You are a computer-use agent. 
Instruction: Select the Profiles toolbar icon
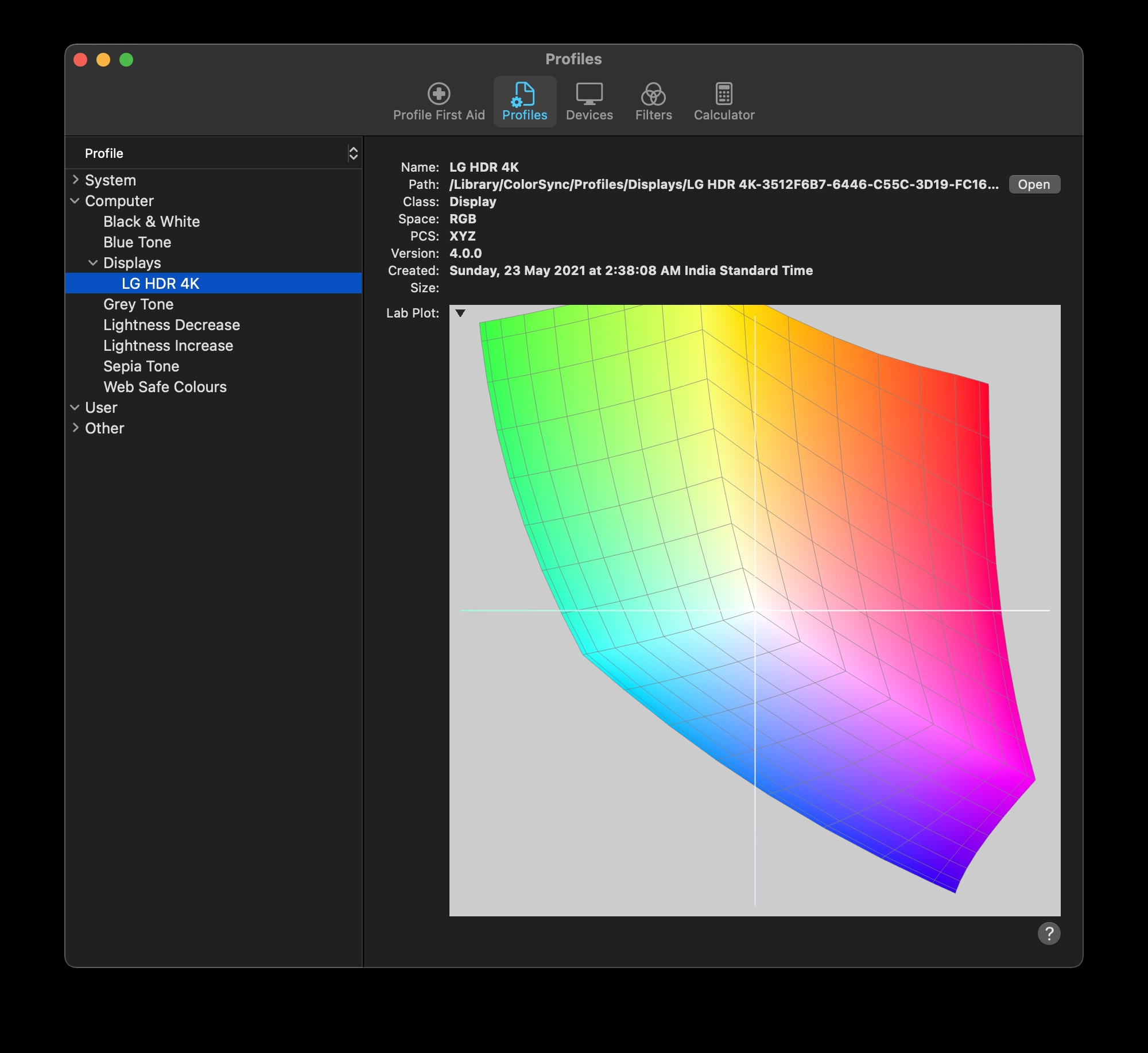(x=524, y=102)
